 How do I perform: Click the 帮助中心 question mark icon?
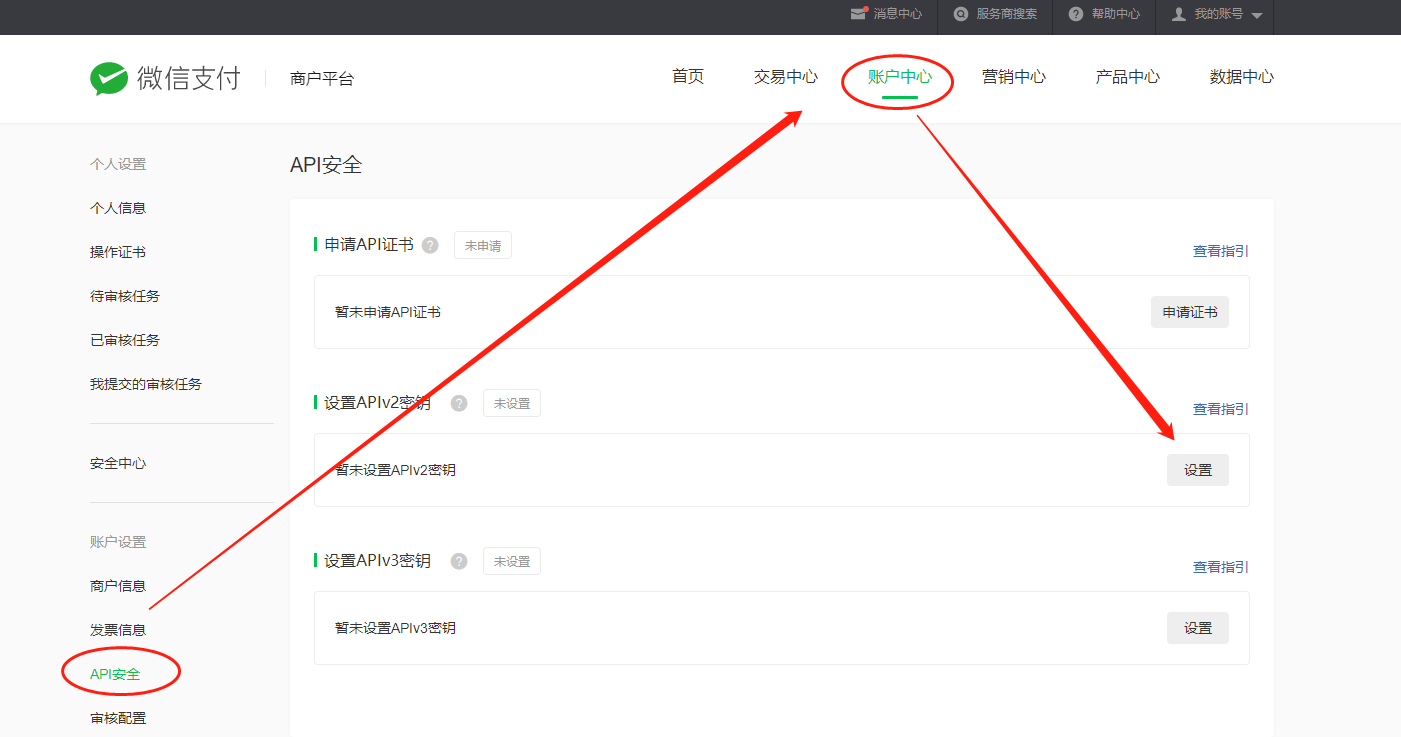[1076, 14]
